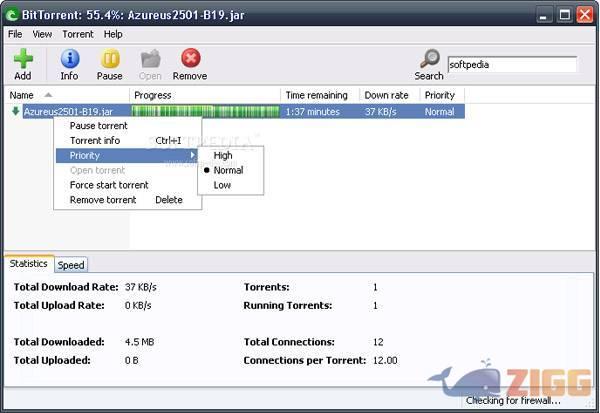
Task: Open the View menu
Action: click(x=42, y=34)
